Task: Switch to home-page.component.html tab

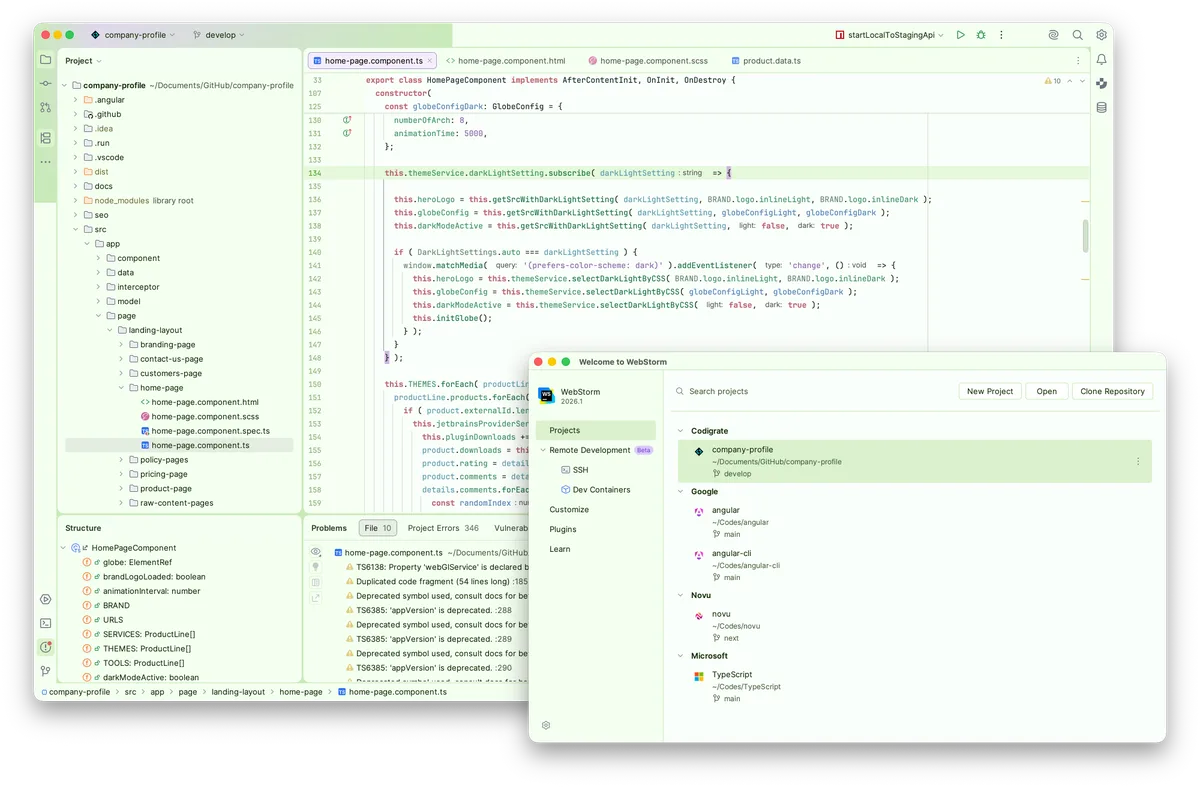Action: tap(505, 61)
